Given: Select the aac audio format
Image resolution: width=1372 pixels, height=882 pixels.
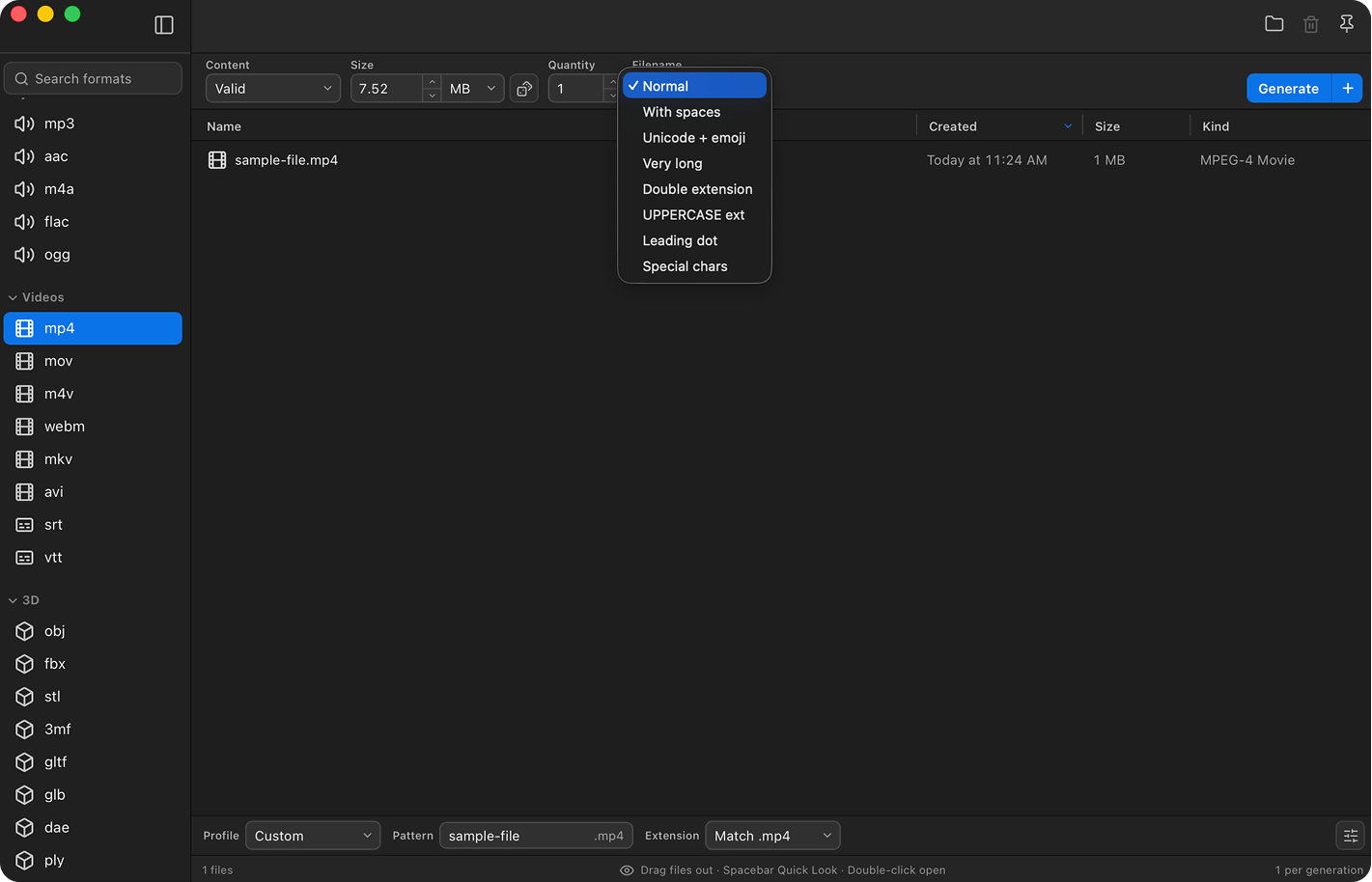Looking at the screenshot, I should click(x=93, y=156).
